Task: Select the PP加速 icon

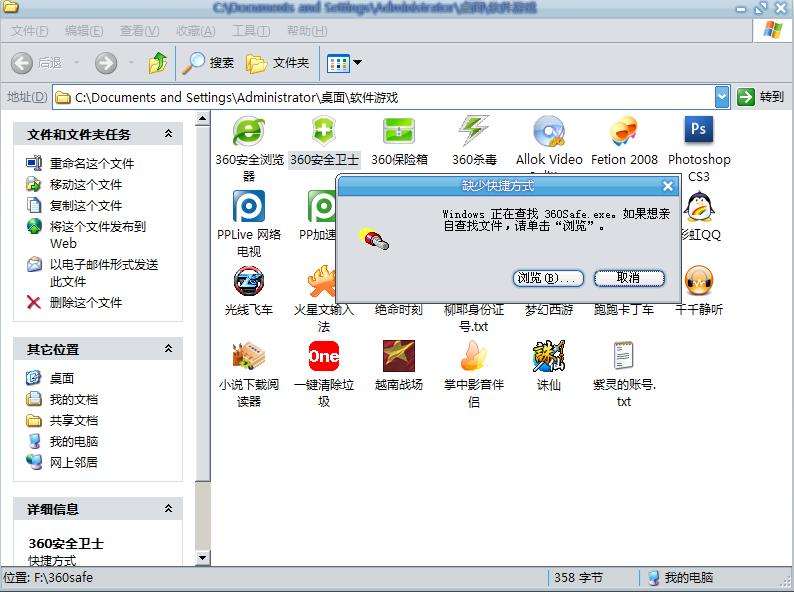Action: pos(321,206)
